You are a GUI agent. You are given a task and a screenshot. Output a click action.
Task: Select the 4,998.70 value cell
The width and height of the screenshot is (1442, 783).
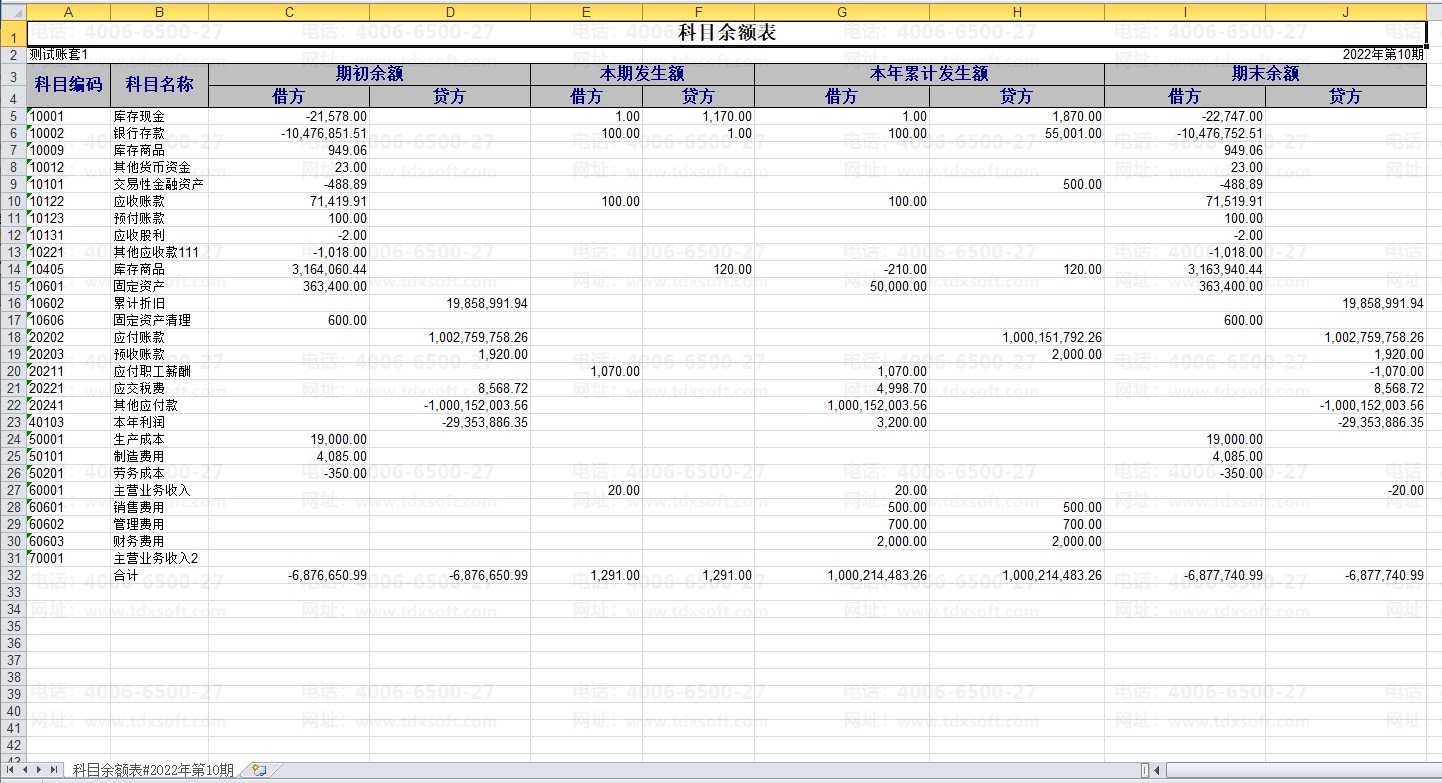842,388
